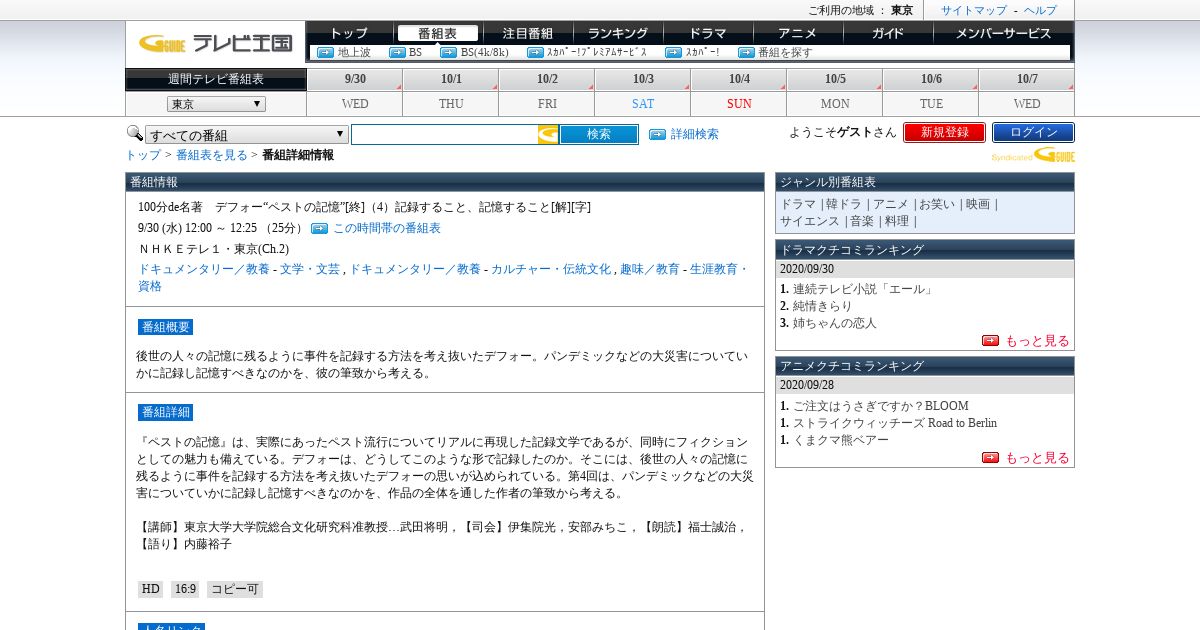1200x630 pixels.
Task: Expand the すべての番組 category dropdown
Action: pos(246,135)
